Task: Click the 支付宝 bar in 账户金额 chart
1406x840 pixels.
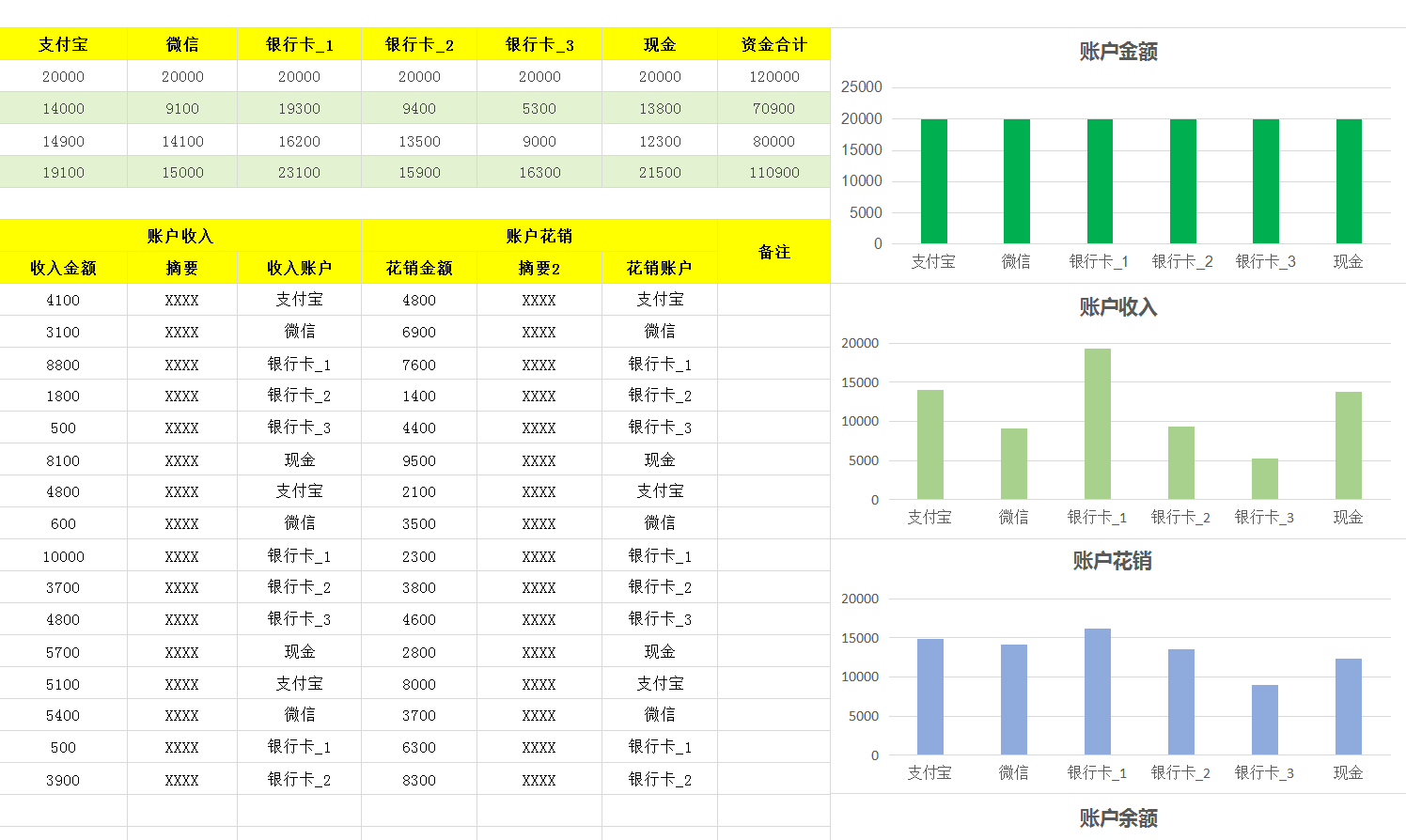Action: click(x=934, y=181)
